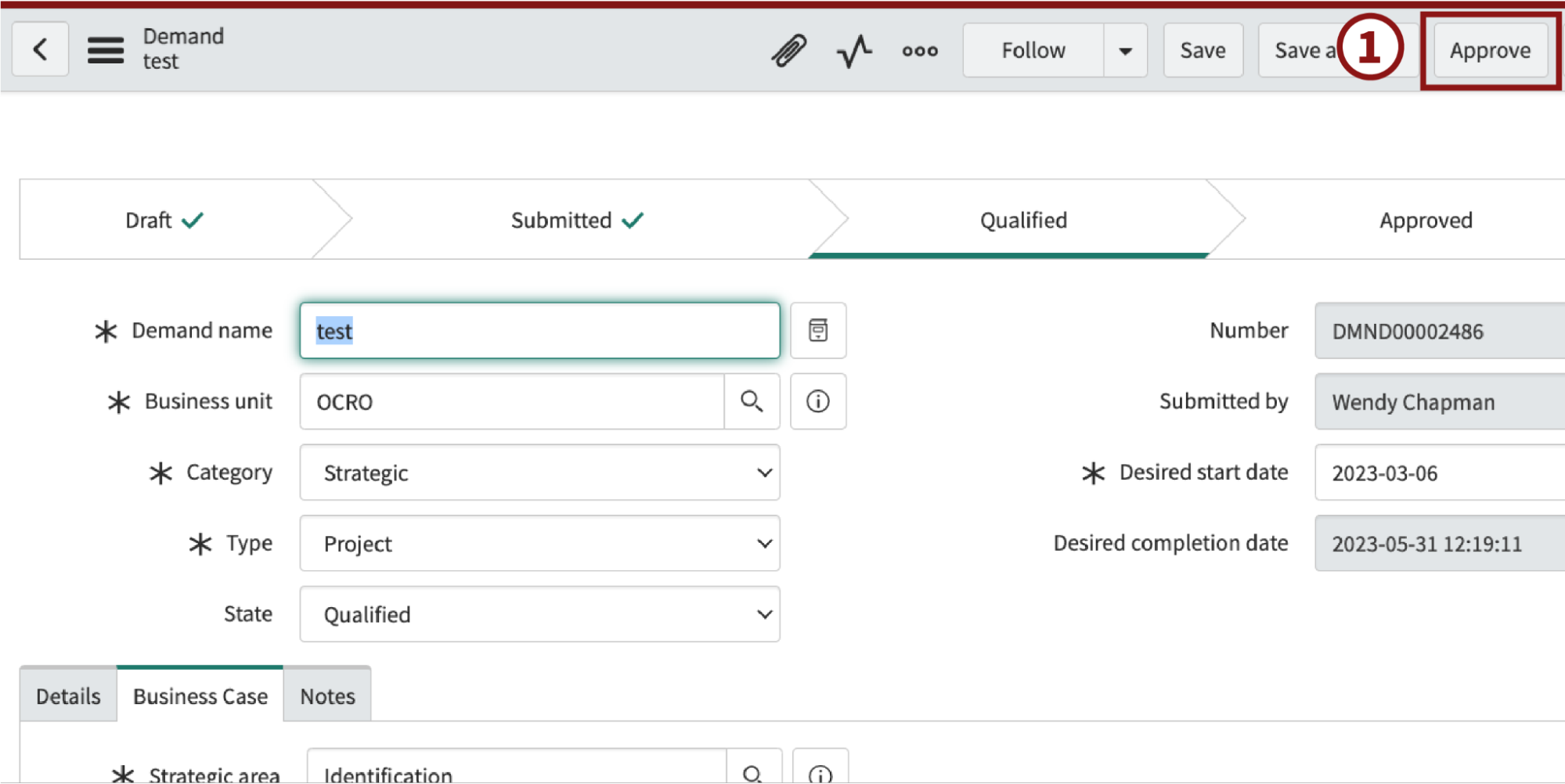The height and width of the screenshot is (784, 1565).
Task: Open the form context menu hamburger icon
Action: [x=105, y=49]
